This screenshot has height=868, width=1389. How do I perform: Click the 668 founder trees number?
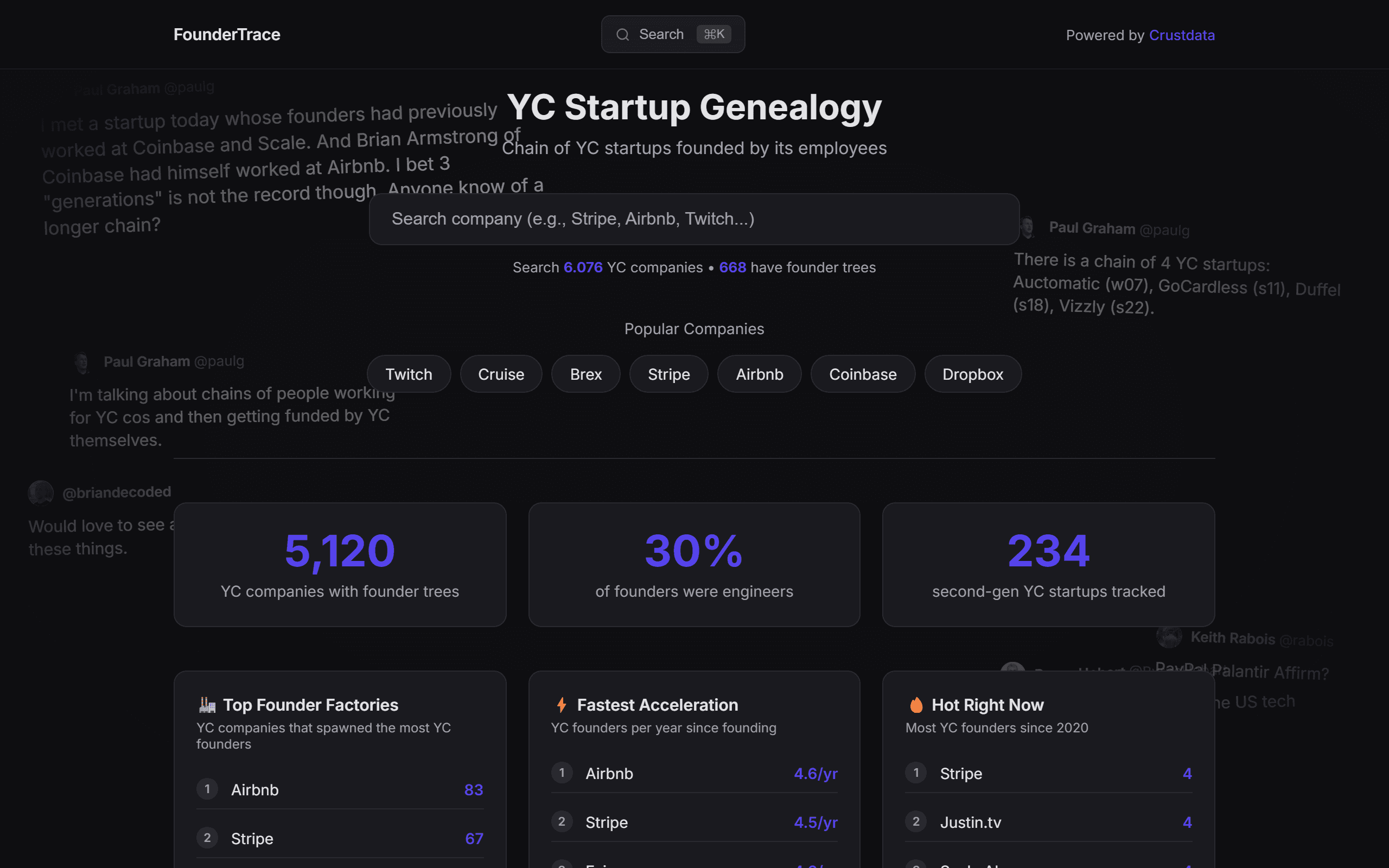pyautogui.click(x=732, y=267)
